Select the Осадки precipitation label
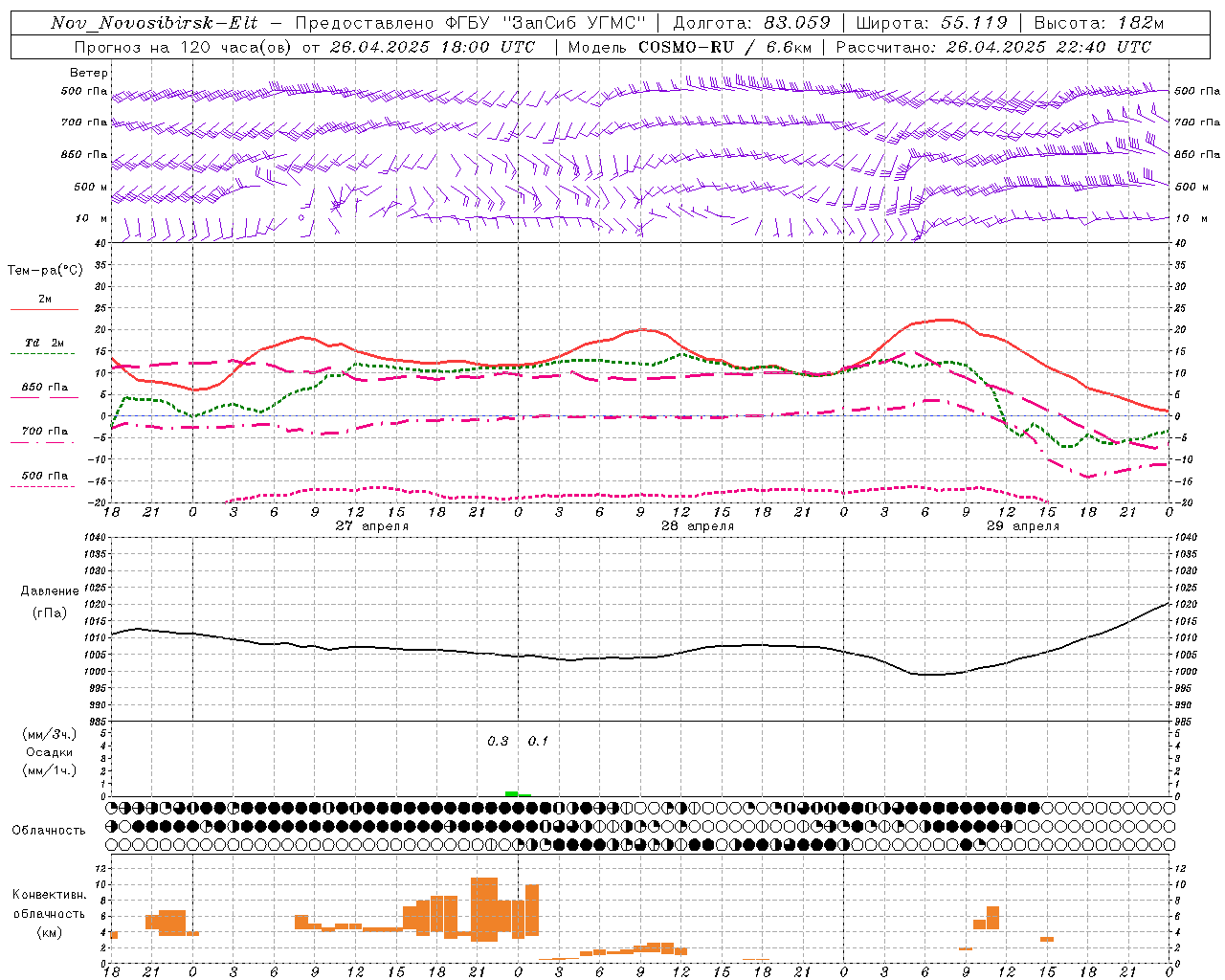Image resolution: width=1225 pixels, height=980 pixels. pyautogui.click(x=50, y=752)
